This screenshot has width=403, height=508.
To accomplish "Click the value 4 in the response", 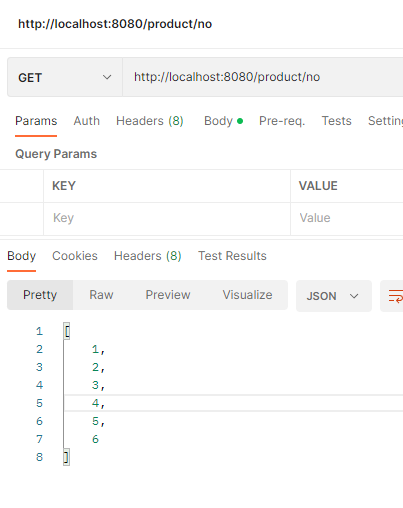I will [95, 403].
